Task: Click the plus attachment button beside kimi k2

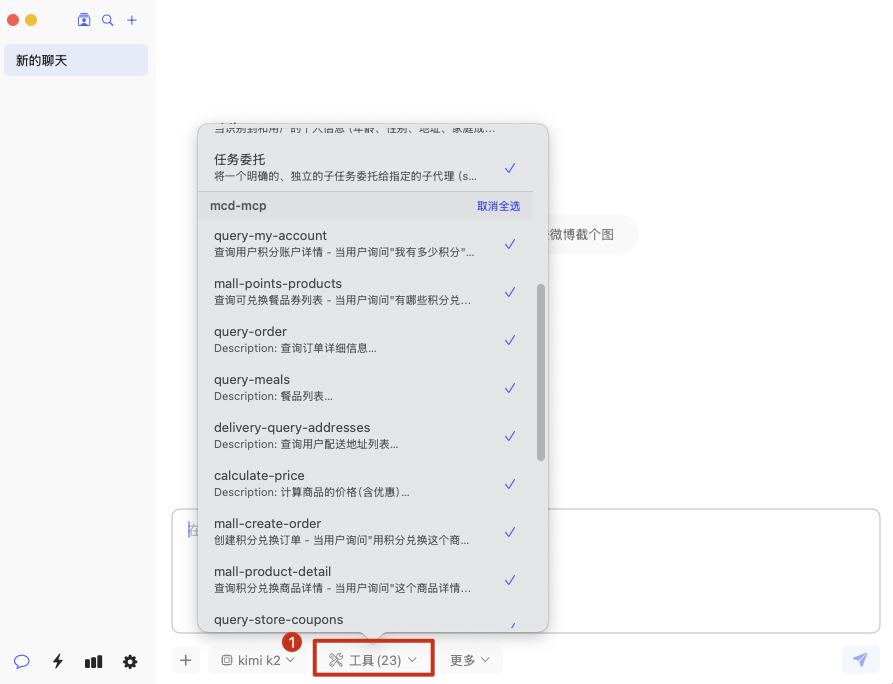Action: click(x=185, y=660)
